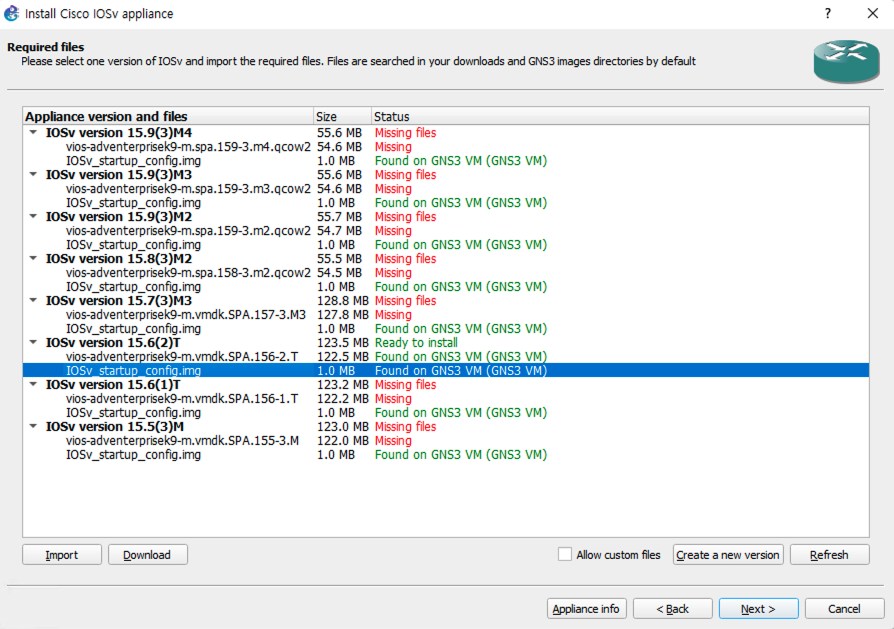Open Appliance info

tap(586, 608)
